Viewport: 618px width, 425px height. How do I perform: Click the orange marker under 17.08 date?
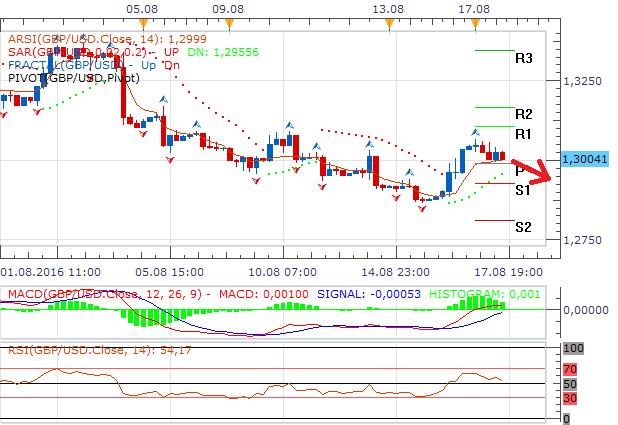479,21
